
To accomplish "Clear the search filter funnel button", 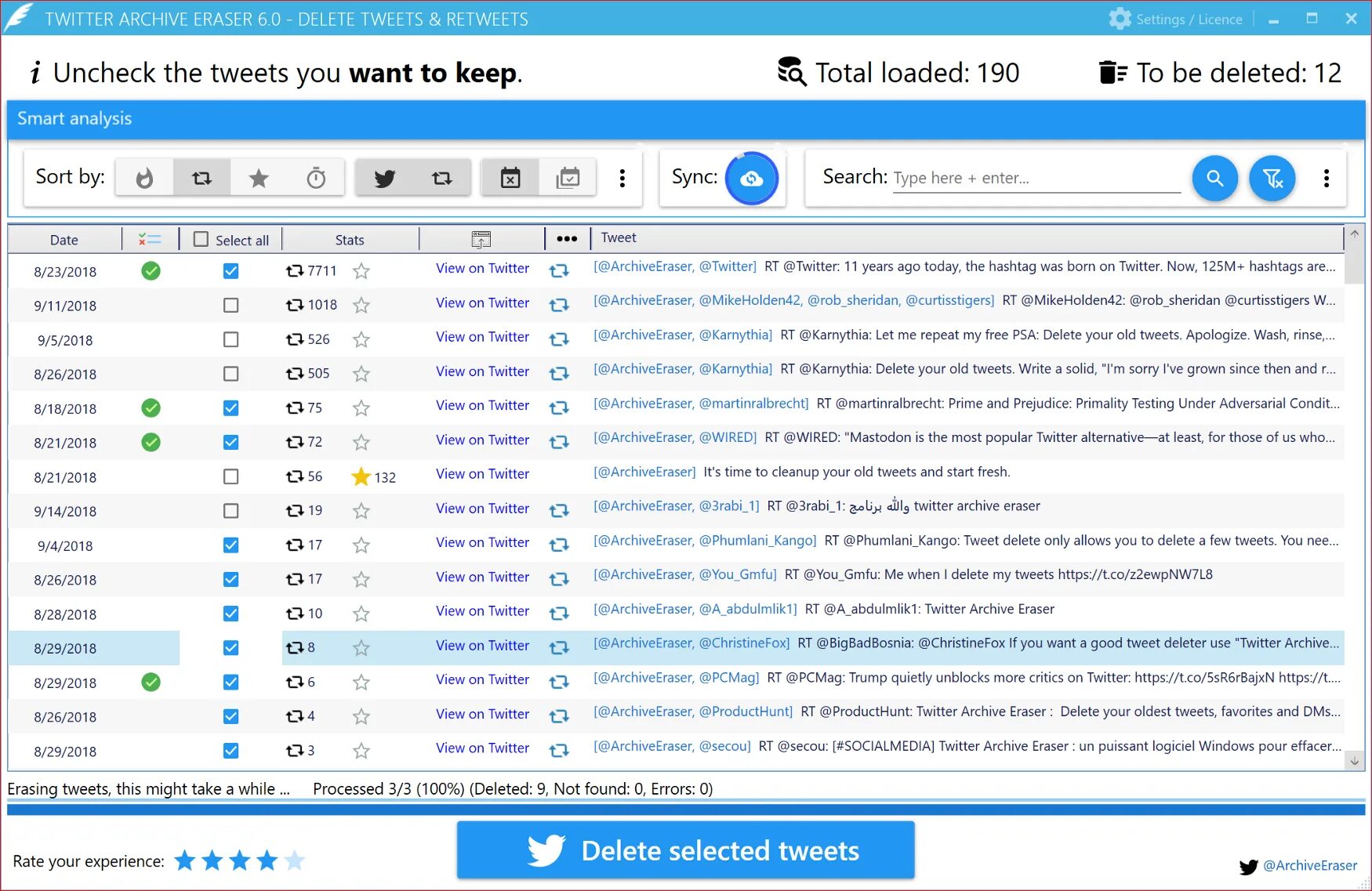I will [x=1272, y=178].
